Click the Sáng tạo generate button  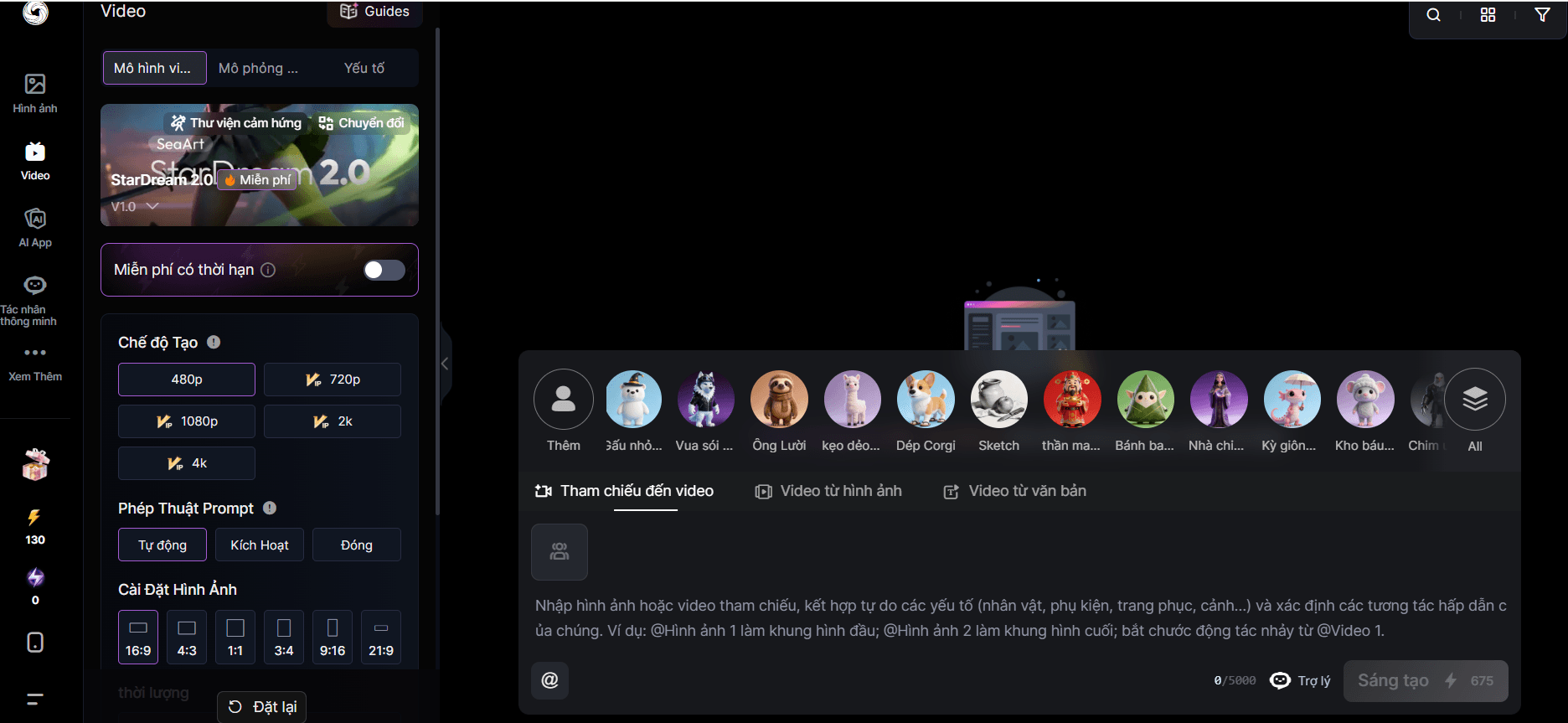tap(1426, 681)
